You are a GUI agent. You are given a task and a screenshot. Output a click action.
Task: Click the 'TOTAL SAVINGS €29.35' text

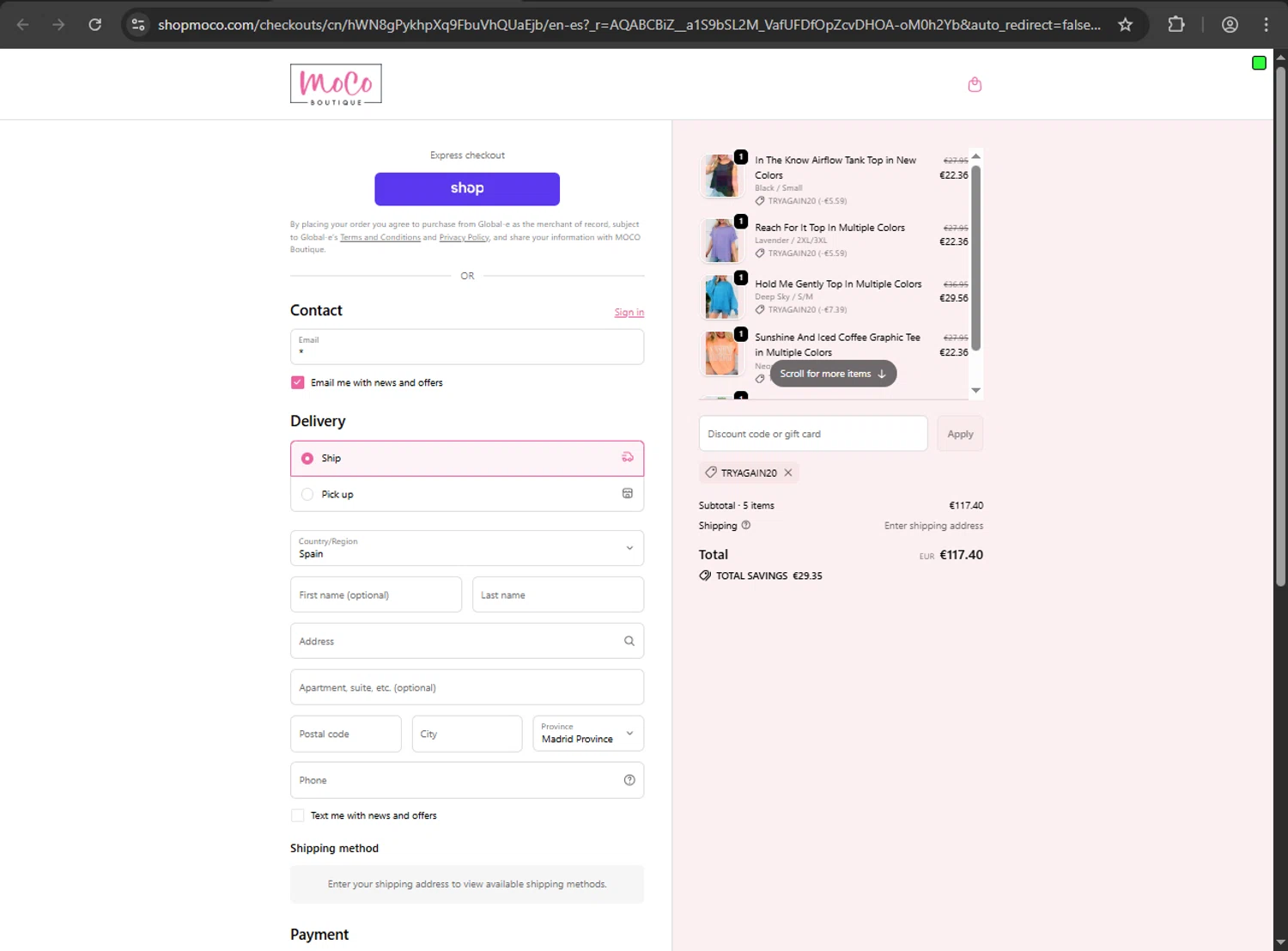coord(769,576)
